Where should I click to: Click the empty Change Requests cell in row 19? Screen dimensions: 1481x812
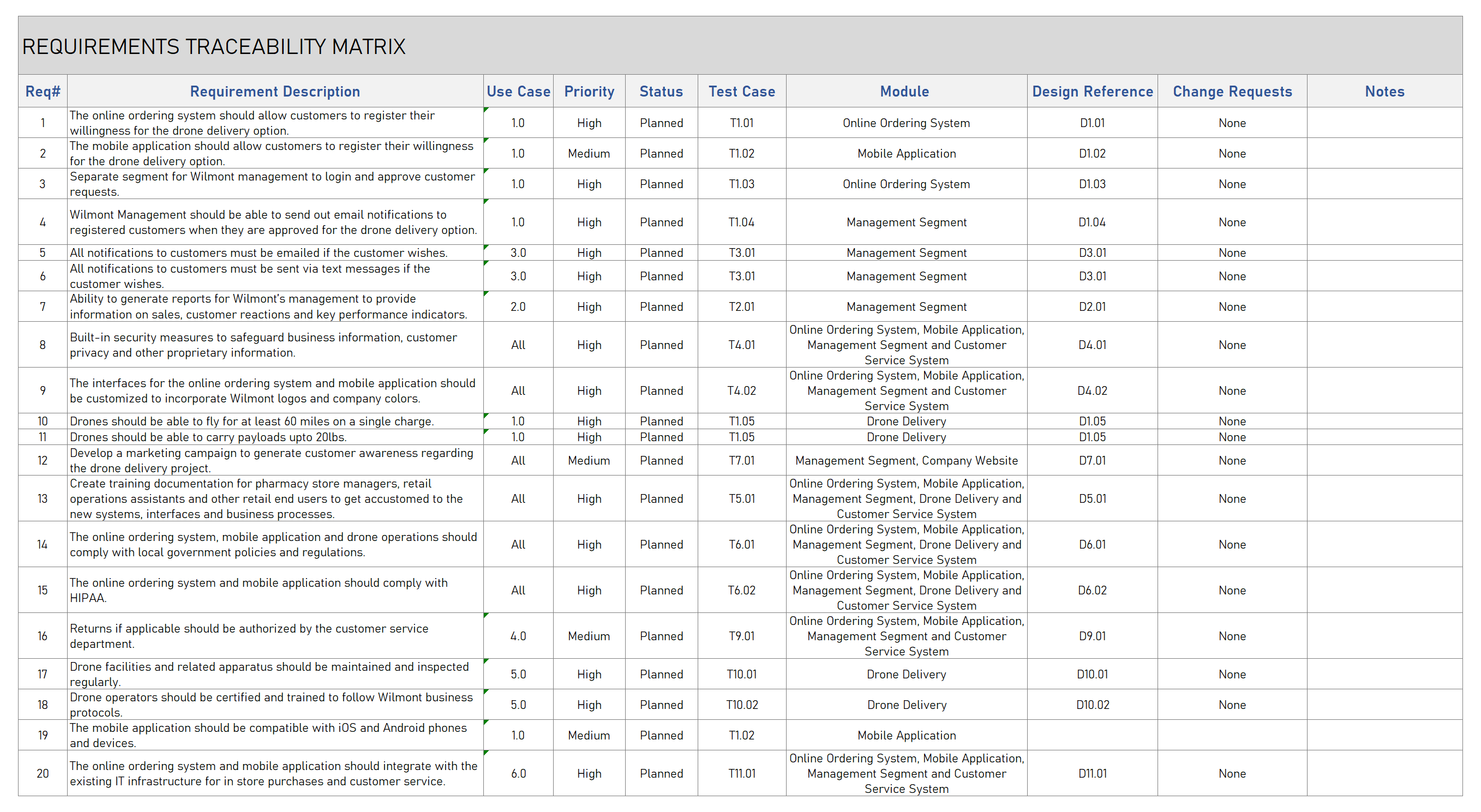point(1232,735)
